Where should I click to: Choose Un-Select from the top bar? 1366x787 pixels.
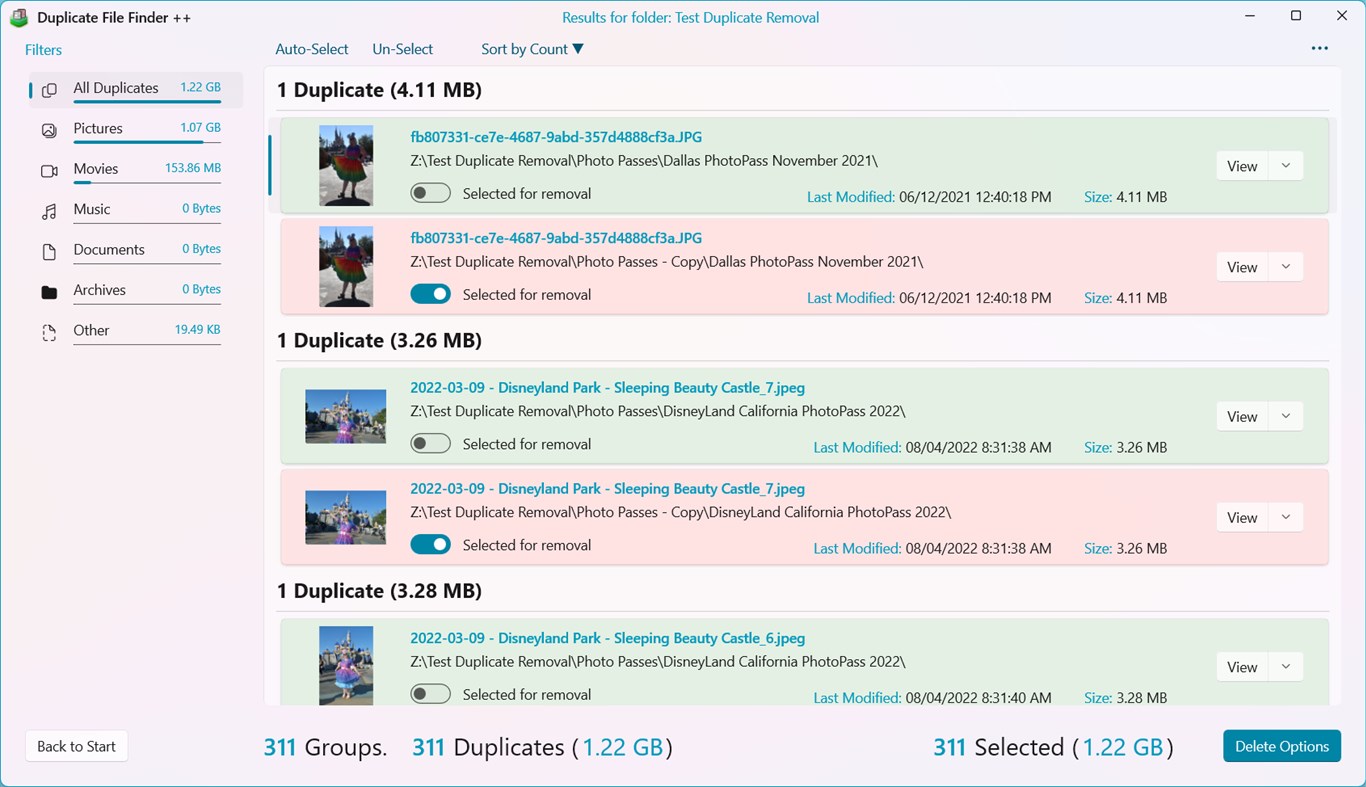402,48
